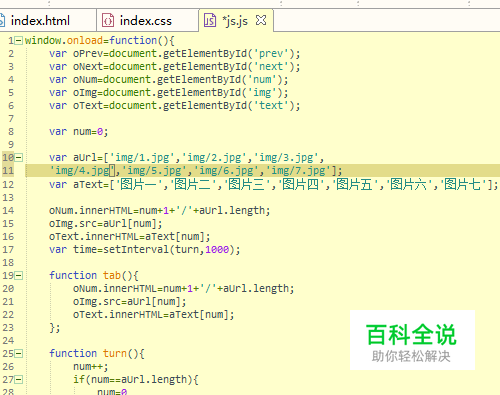This screenshot has width=500, height=395.
Task: Click the 'text' string on line 6
Action: pyautogui.click(x=271, y=106)
